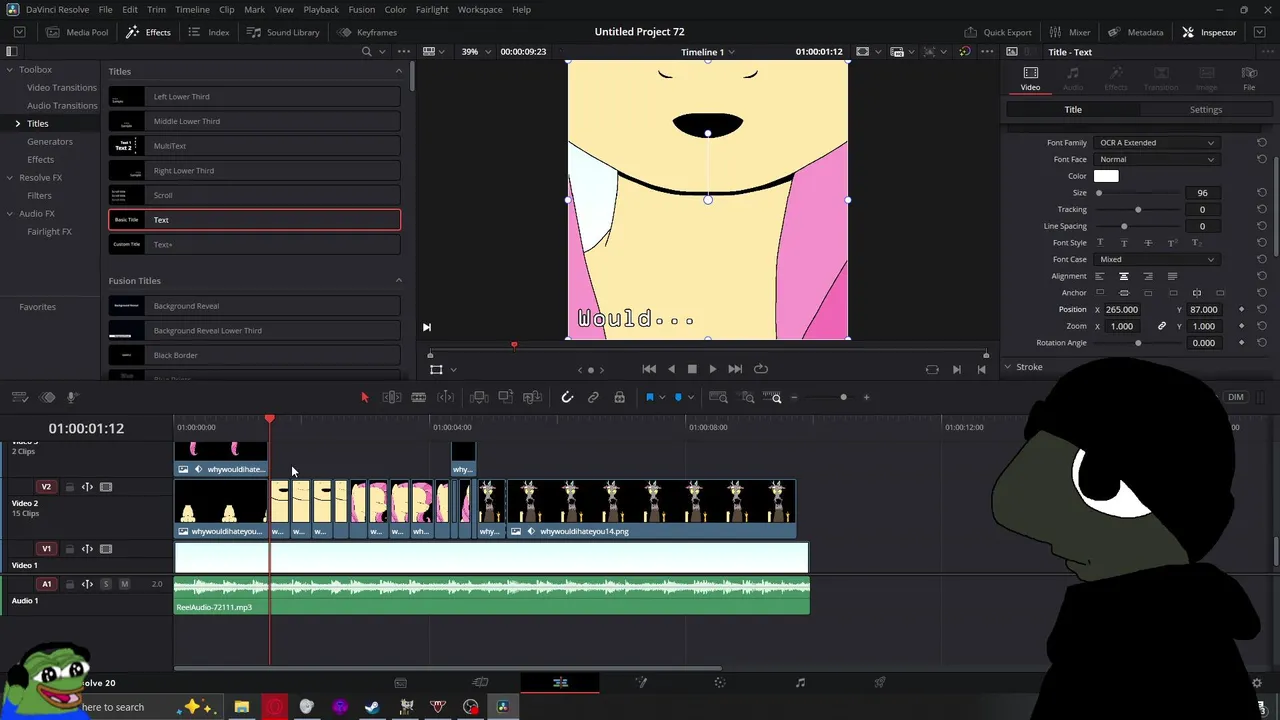Click the Position X value field

pyautogui.click(x=1122, y=310)
